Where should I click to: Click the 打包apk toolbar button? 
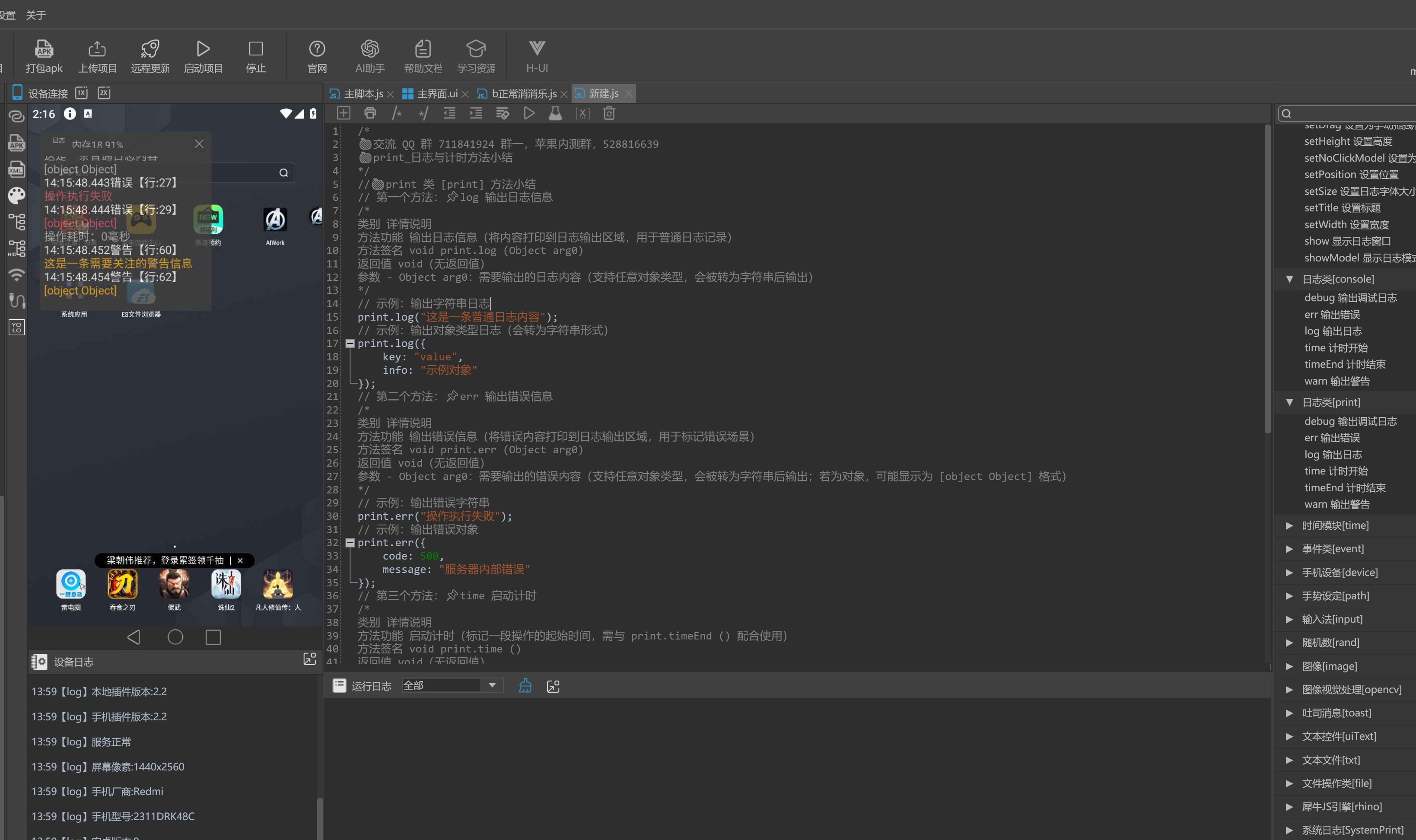click(44, 56)
